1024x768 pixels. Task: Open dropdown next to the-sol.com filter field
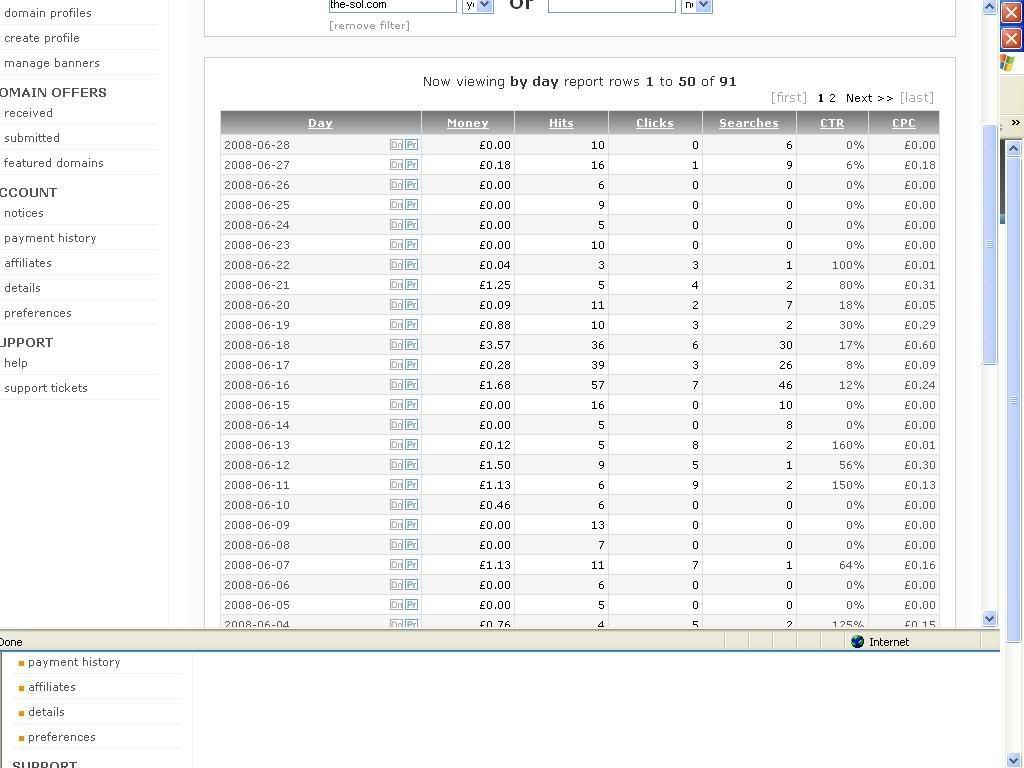484,5
